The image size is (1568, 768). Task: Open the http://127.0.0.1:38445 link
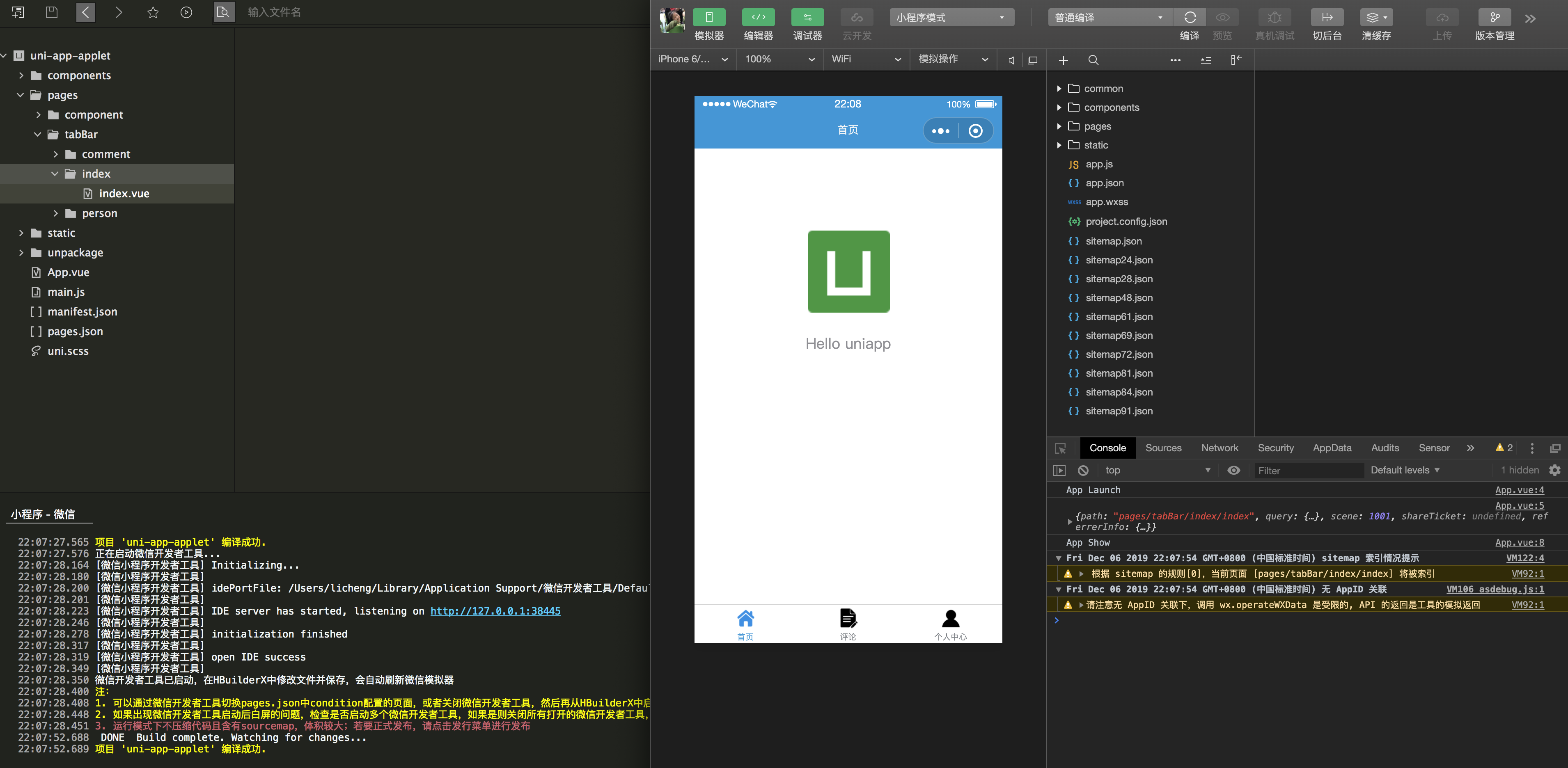coord(495,611)
